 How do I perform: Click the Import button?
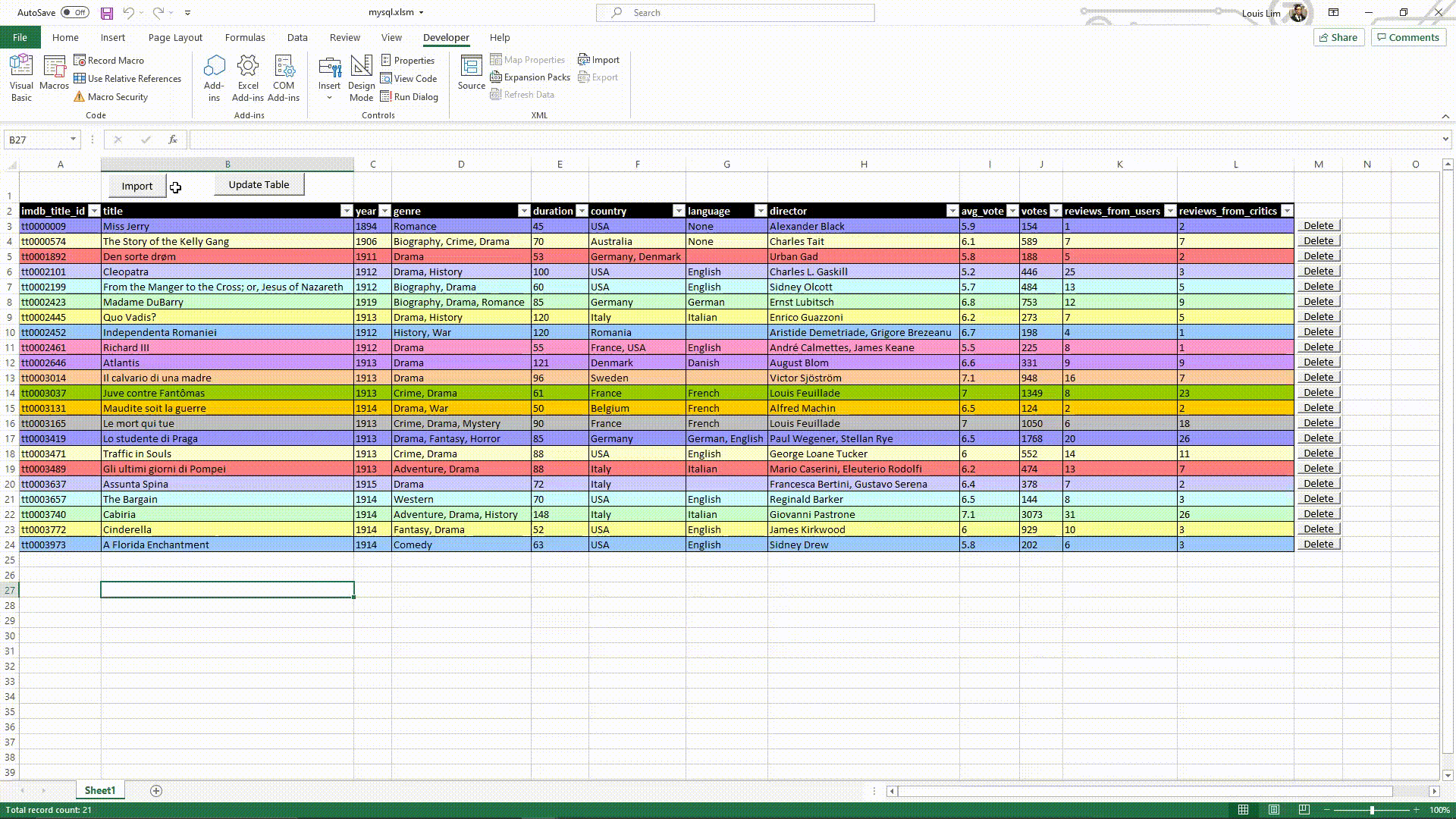click(135, 185)
